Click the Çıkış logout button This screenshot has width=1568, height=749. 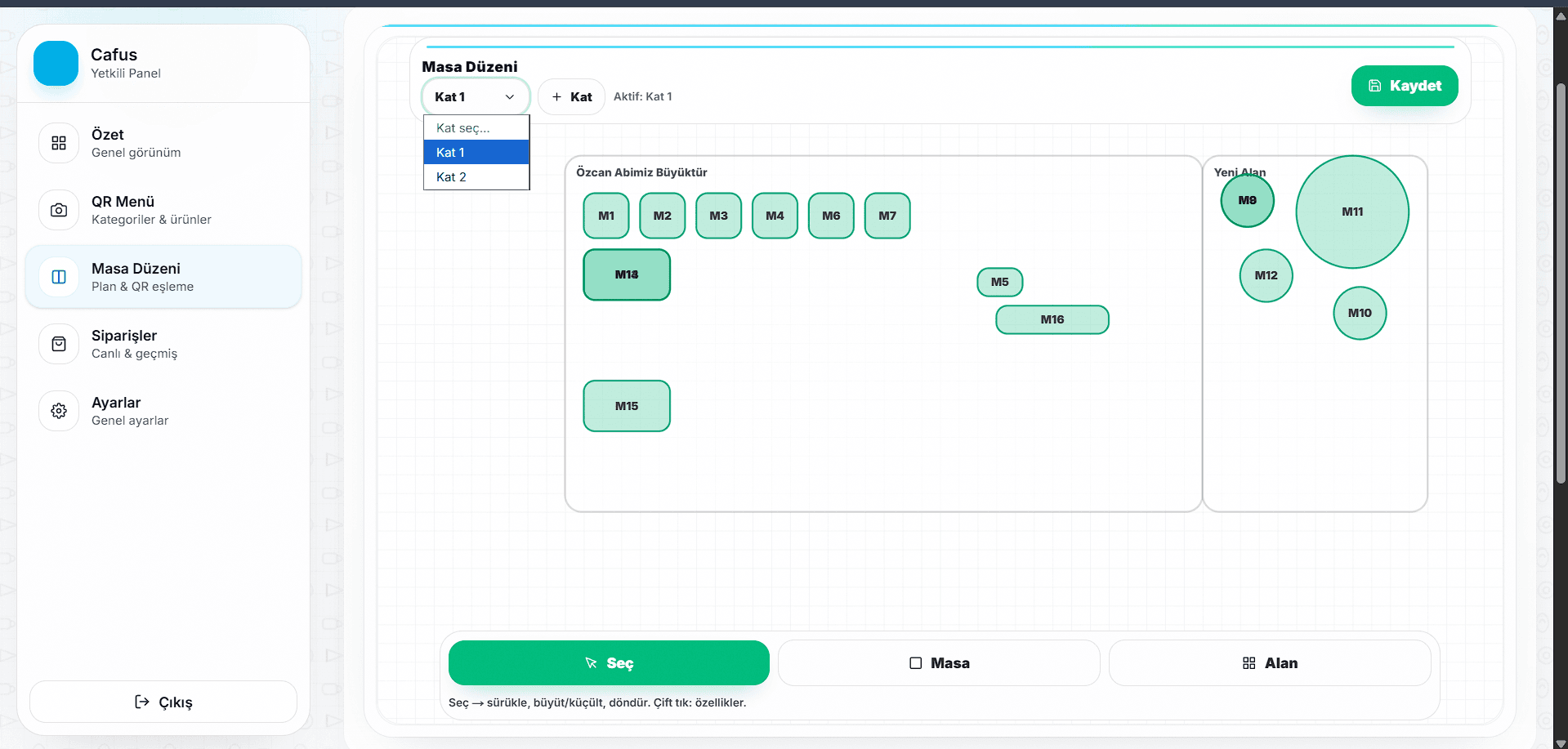tap(163, 702)
